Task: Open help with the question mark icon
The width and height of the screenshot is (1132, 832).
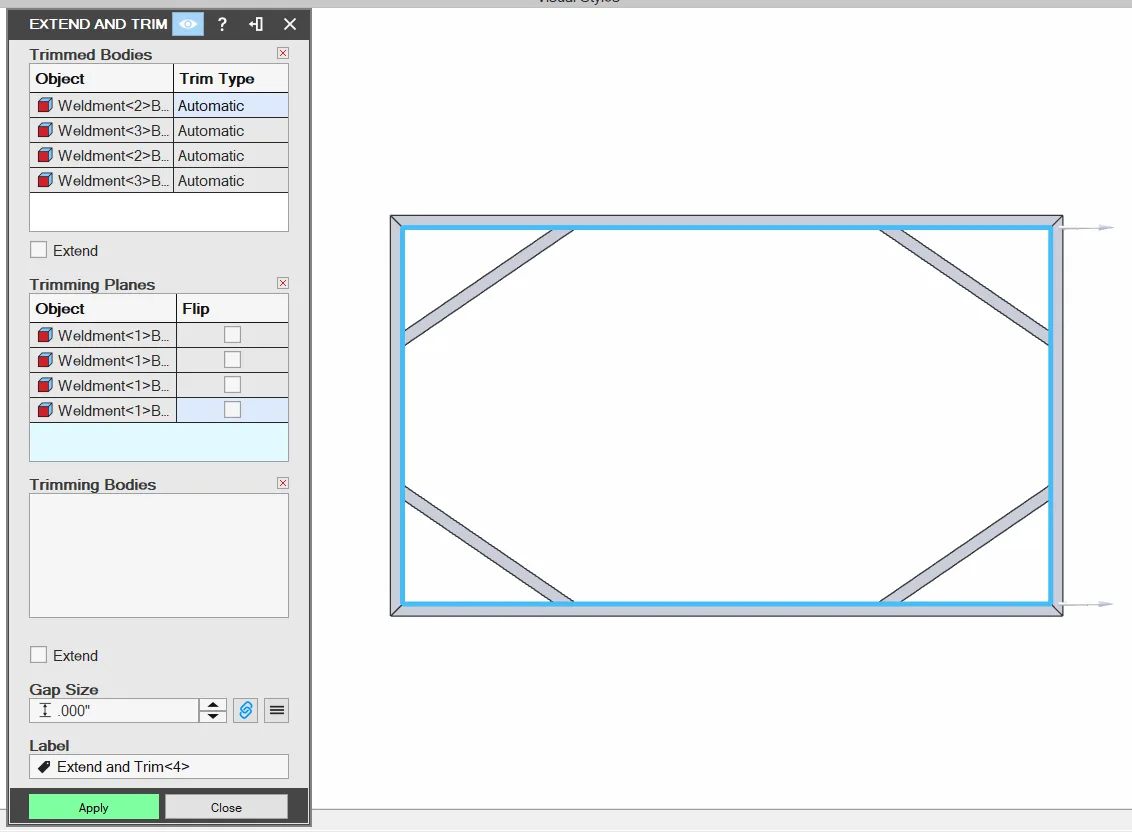Action: [x=222, y=24]
